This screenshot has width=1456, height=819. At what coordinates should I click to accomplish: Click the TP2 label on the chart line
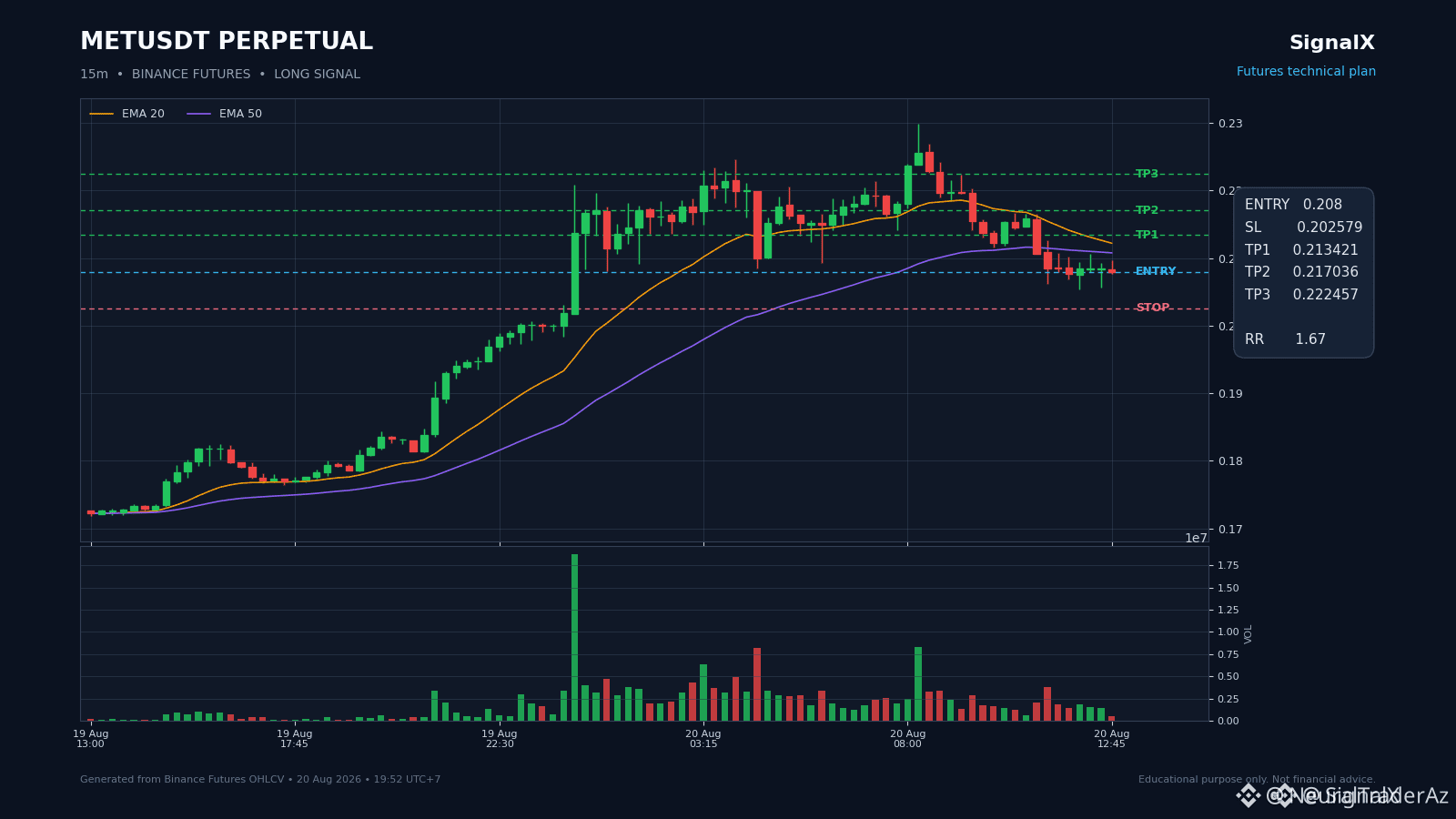pyautogui.click(x=1147, y=210)
